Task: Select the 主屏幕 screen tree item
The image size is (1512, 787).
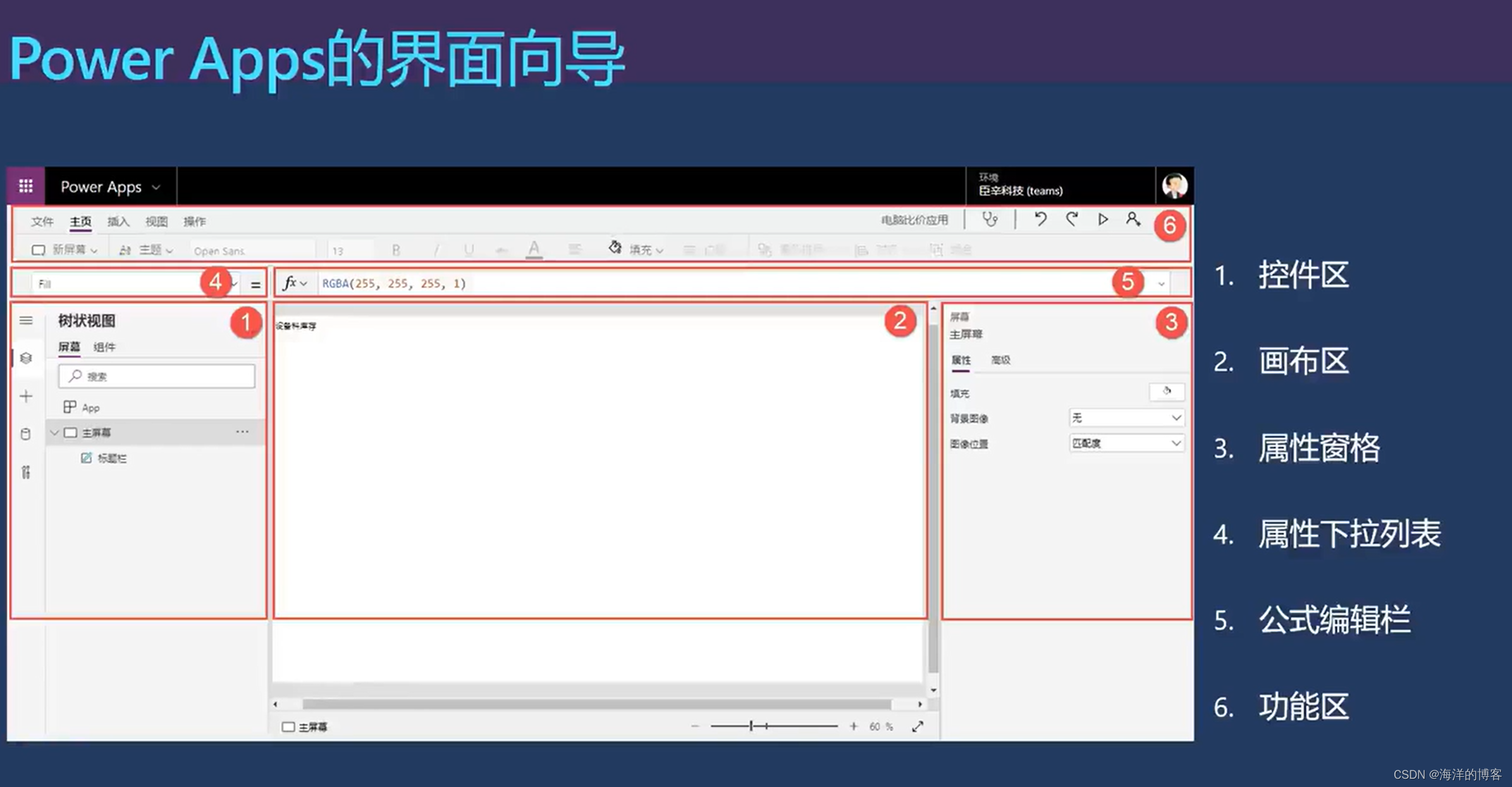Action: coord(155,432)
